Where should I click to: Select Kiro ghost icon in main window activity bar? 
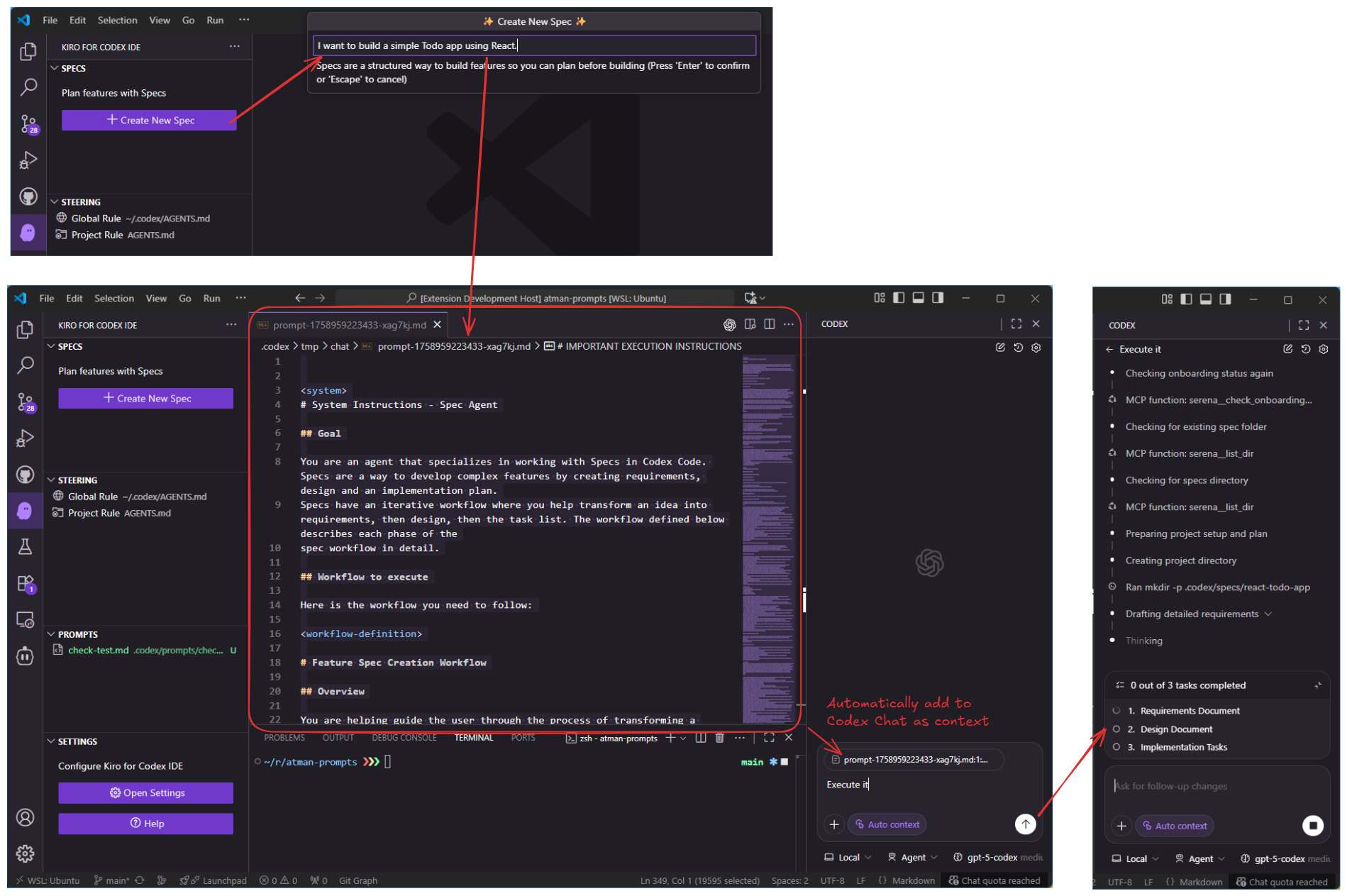pyautogui.click(x=26, y=511)
